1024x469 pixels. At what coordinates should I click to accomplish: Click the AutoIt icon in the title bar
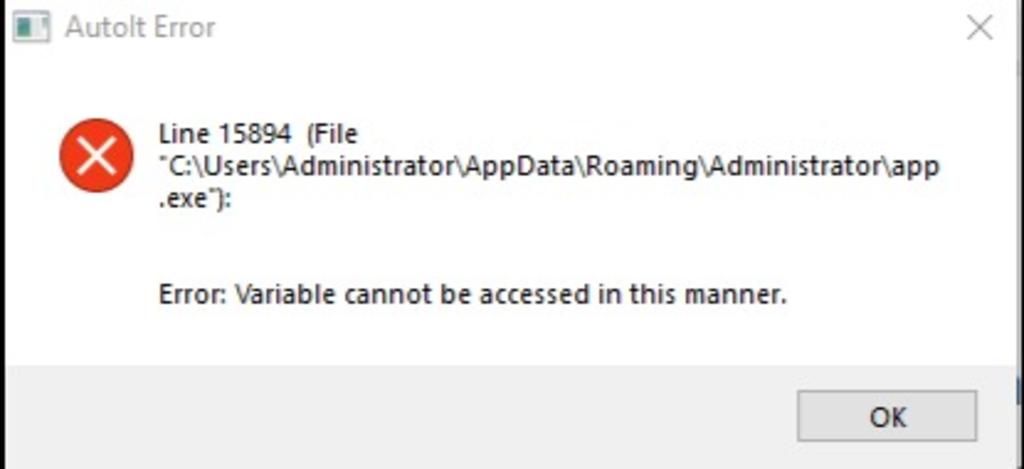coord(31,26)
